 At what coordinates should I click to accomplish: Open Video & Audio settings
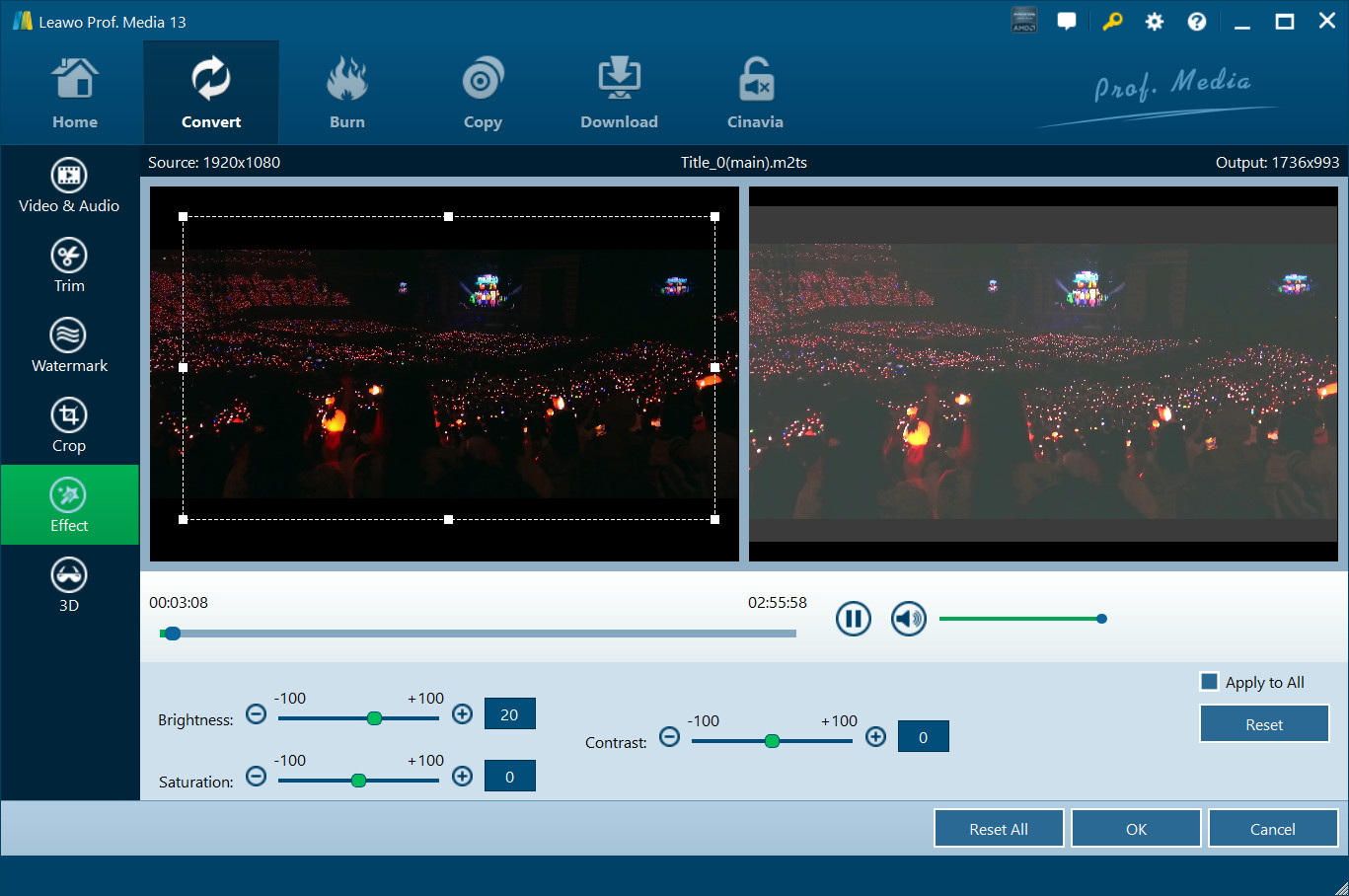tap(69, 186)
